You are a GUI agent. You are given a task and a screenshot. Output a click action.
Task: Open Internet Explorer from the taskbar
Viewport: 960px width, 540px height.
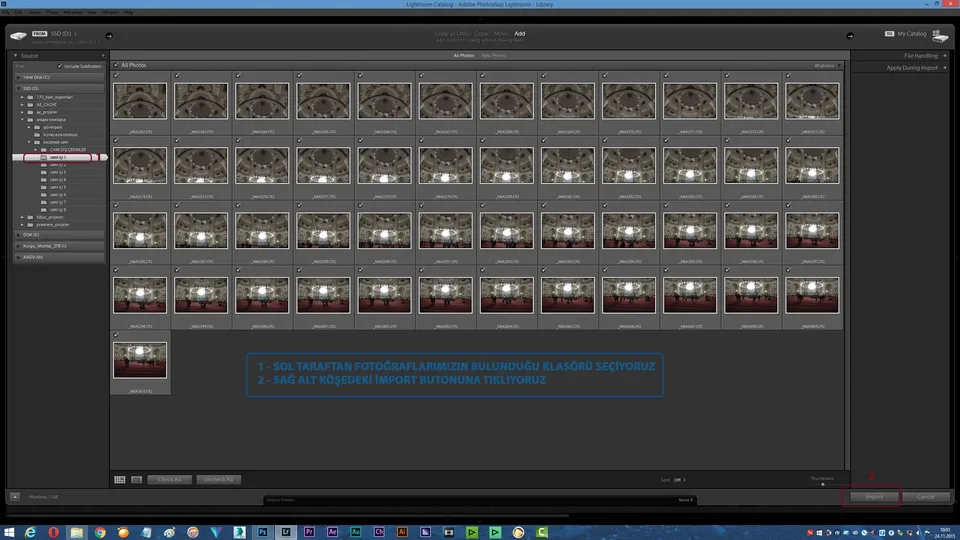pos(30,532)
